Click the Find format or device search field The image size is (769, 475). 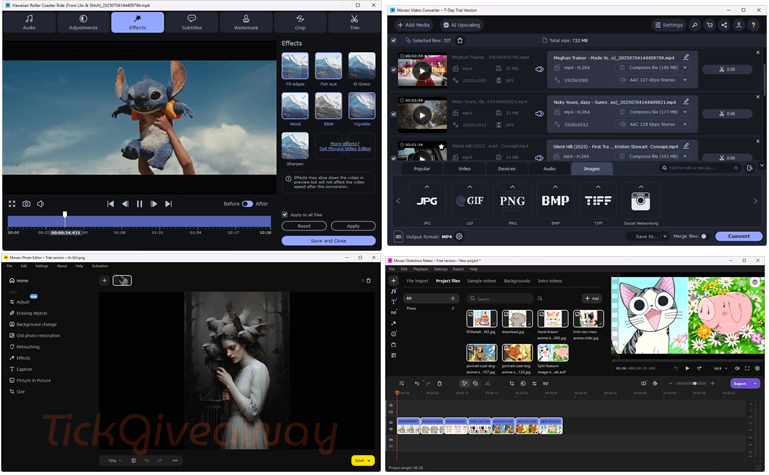coord(699,168)
